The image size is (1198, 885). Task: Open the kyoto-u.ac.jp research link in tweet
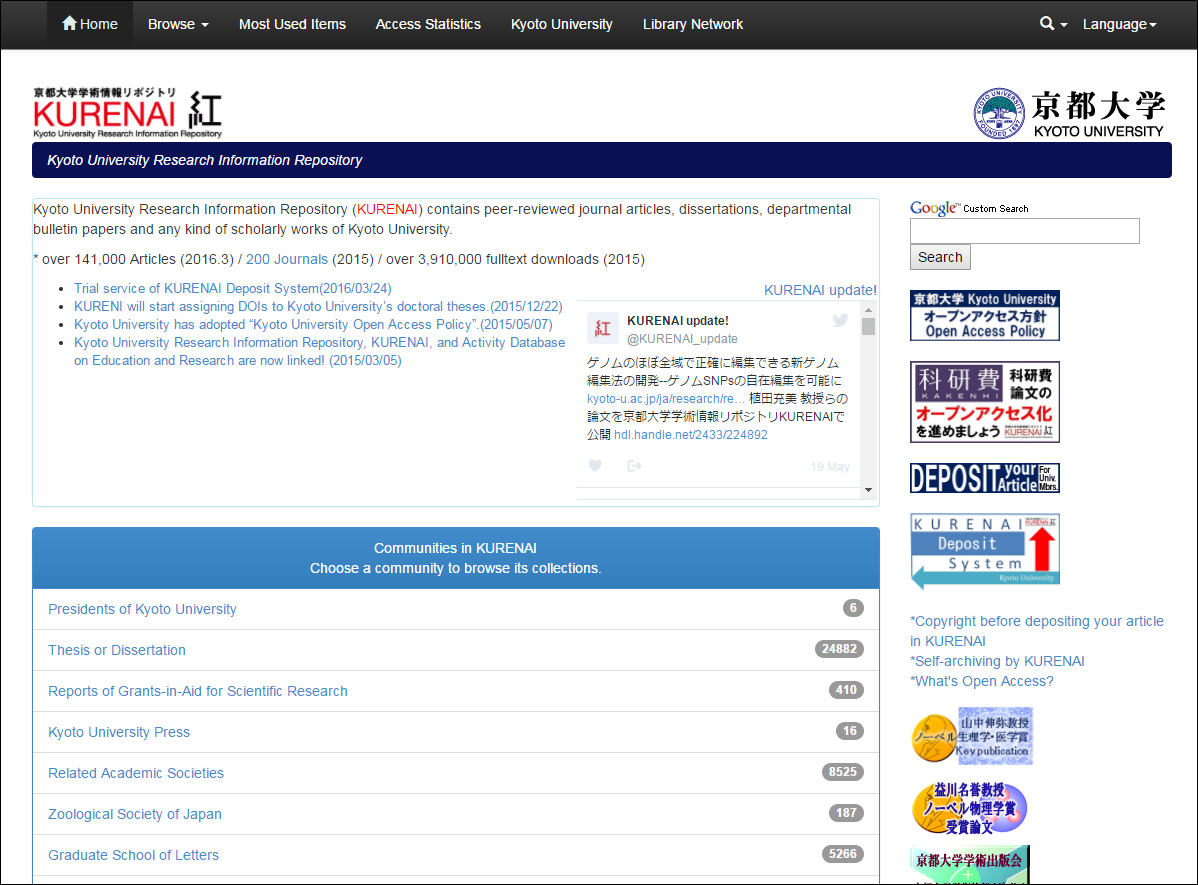point(665,398)
